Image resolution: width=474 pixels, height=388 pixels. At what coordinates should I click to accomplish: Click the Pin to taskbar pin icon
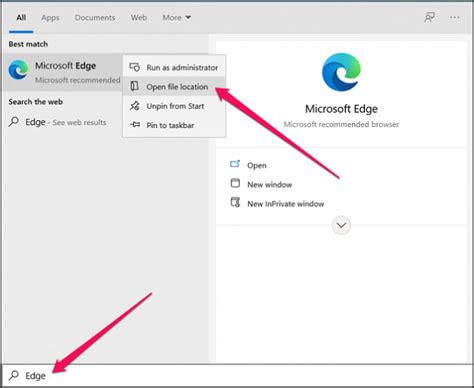pos(135,125)
